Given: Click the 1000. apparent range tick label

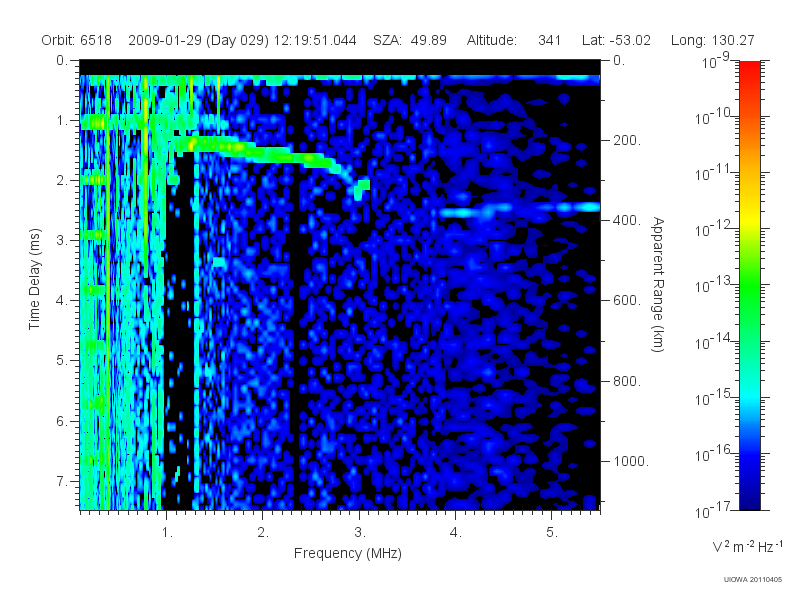Looking at the screenshot, I should point(631,461).
